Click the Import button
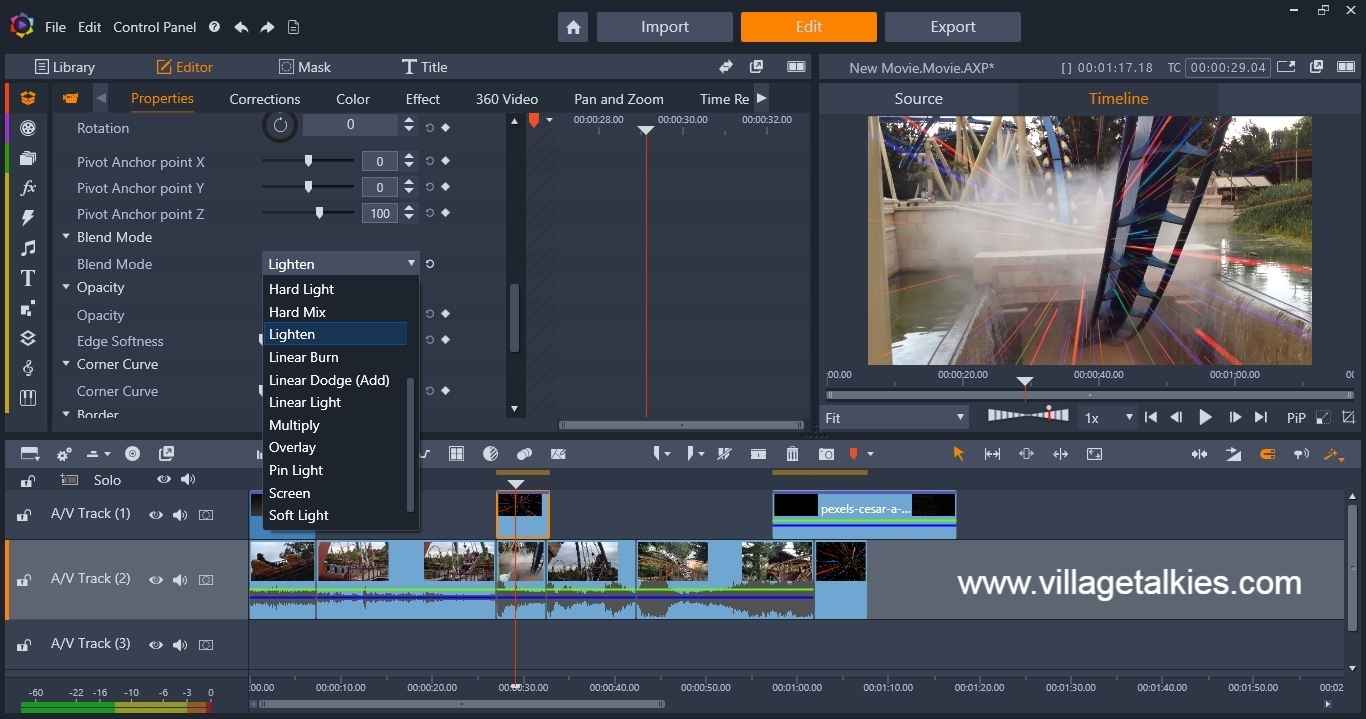The height and width of the screenshot is (719, 1366). click(664, 27)
